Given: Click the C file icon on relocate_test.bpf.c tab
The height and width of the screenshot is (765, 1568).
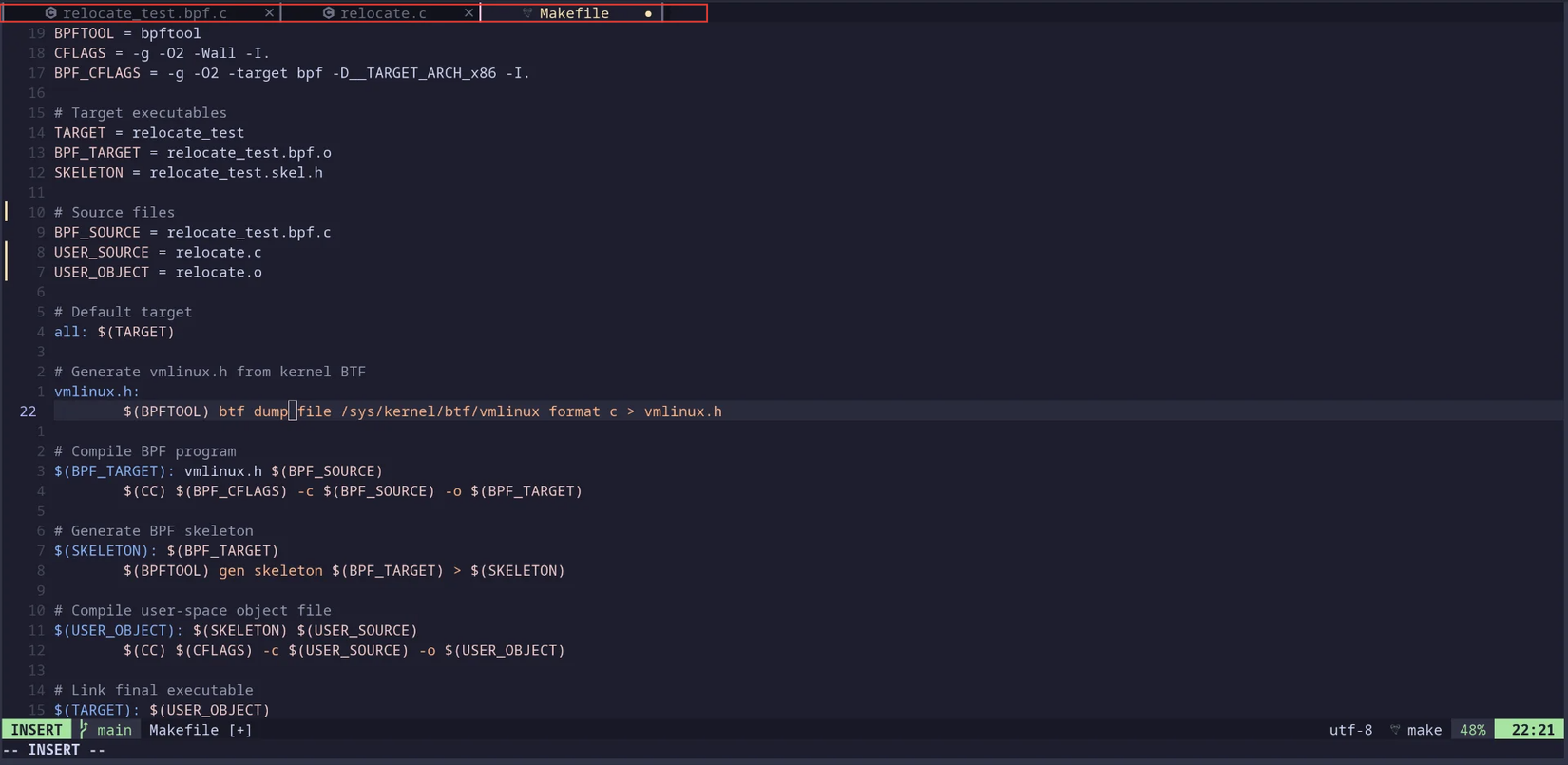Looking at the screenshot, I should click(51, 13).
